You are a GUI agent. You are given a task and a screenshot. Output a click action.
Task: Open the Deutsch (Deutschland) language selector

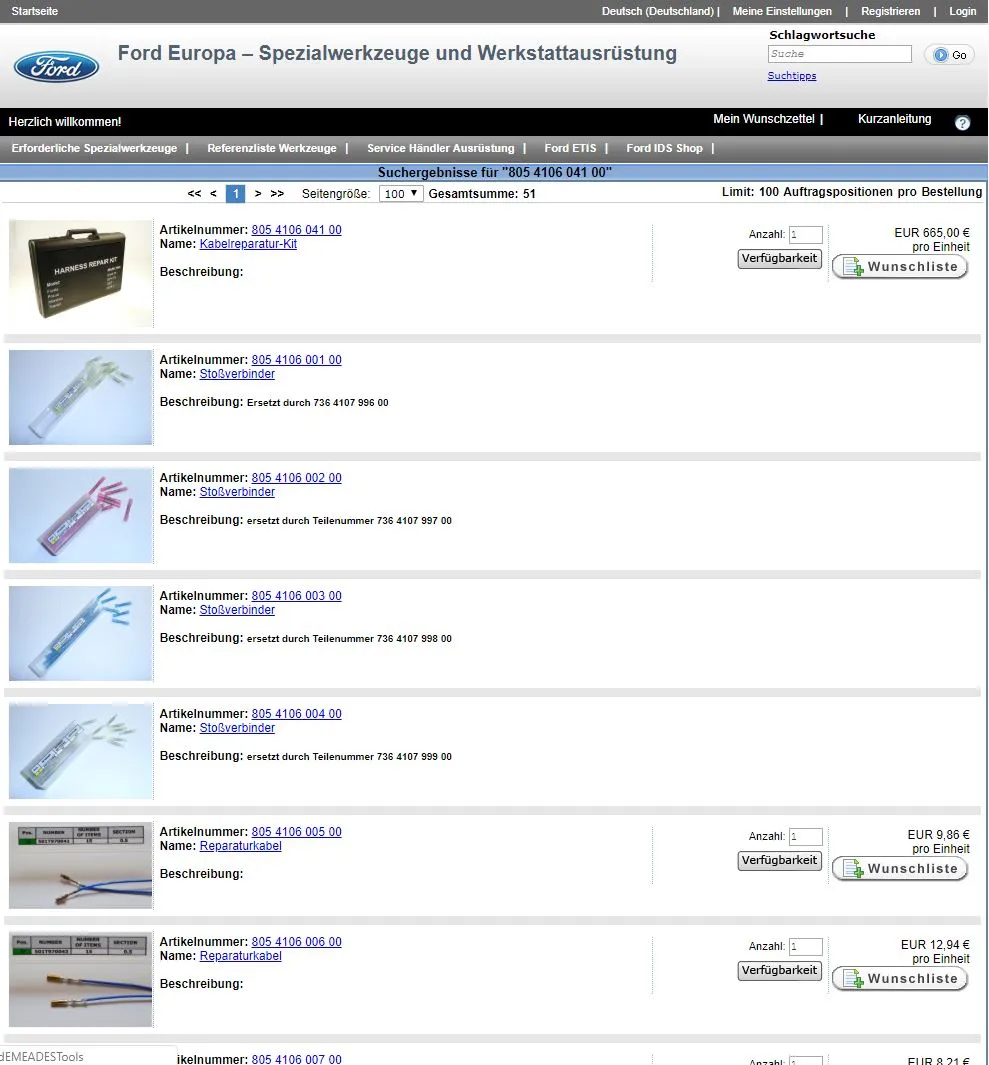click(x=657, y=11)
